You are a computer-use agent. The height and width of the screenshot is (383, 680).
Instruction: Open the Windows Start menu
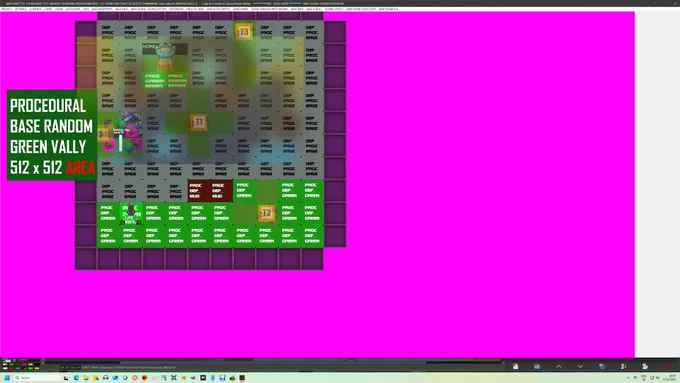(x=7, y=378)
